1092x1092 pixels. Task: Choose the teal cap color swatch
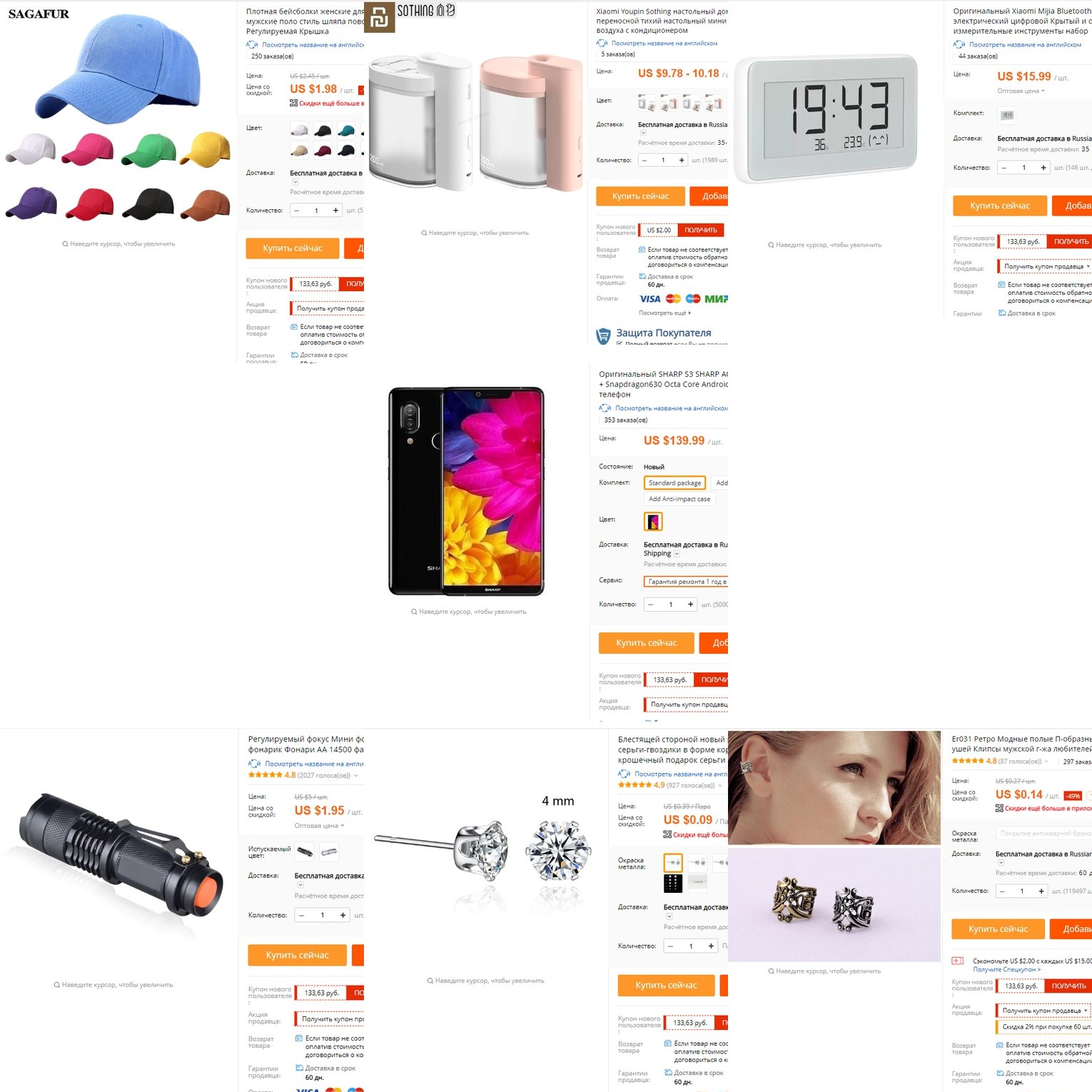coord(346,130)
